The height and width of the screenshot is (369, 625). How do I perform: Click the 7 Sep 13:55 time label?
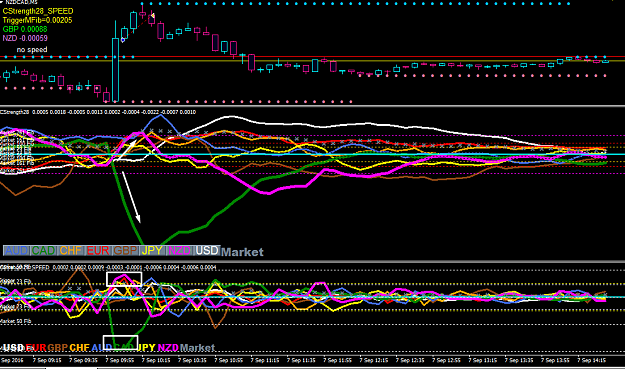pos(555,360)
